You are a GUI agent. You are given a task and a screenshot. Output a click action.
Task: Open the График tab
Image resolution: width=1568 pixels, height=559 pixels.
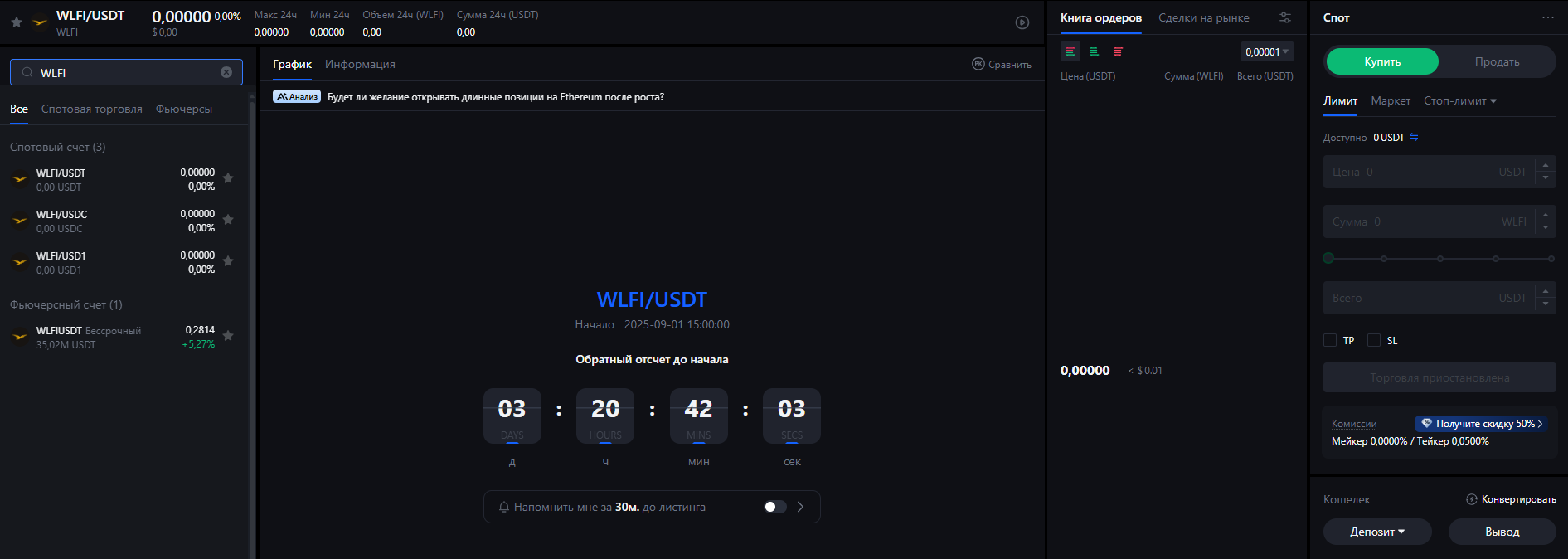coord(292,64)
